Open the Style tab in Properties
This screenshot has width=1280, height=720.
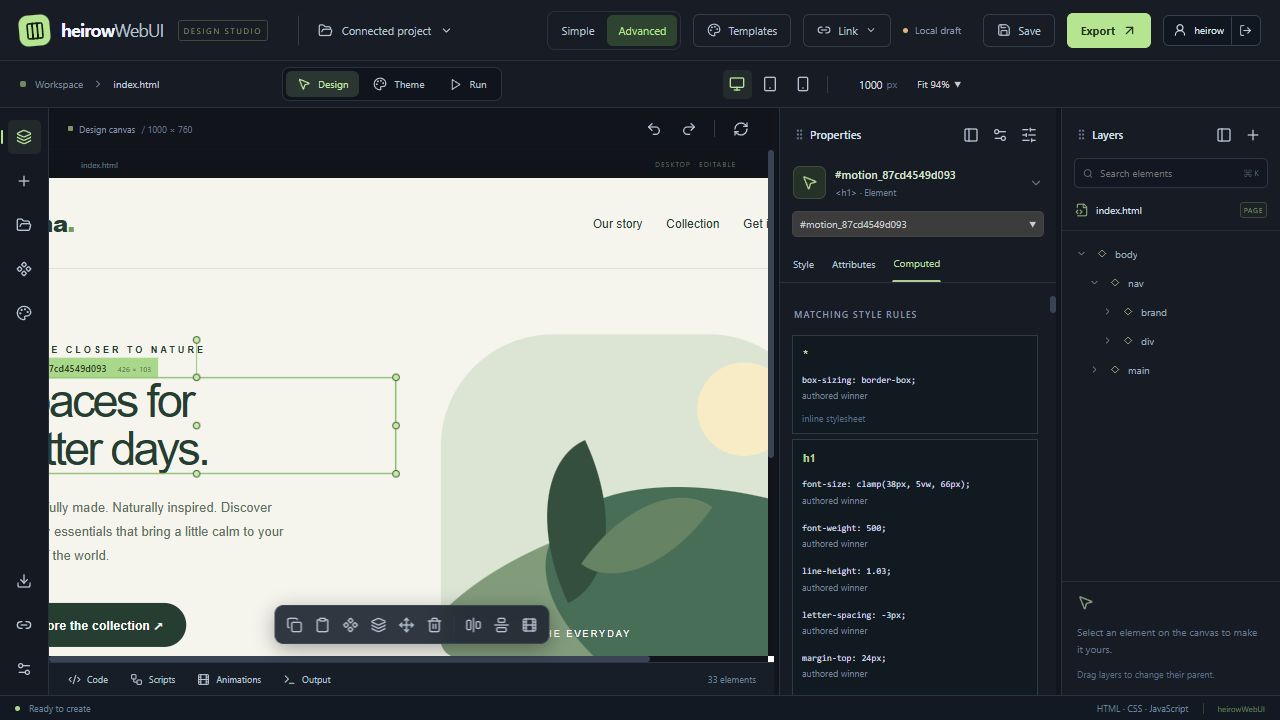(x=803, y=265)
